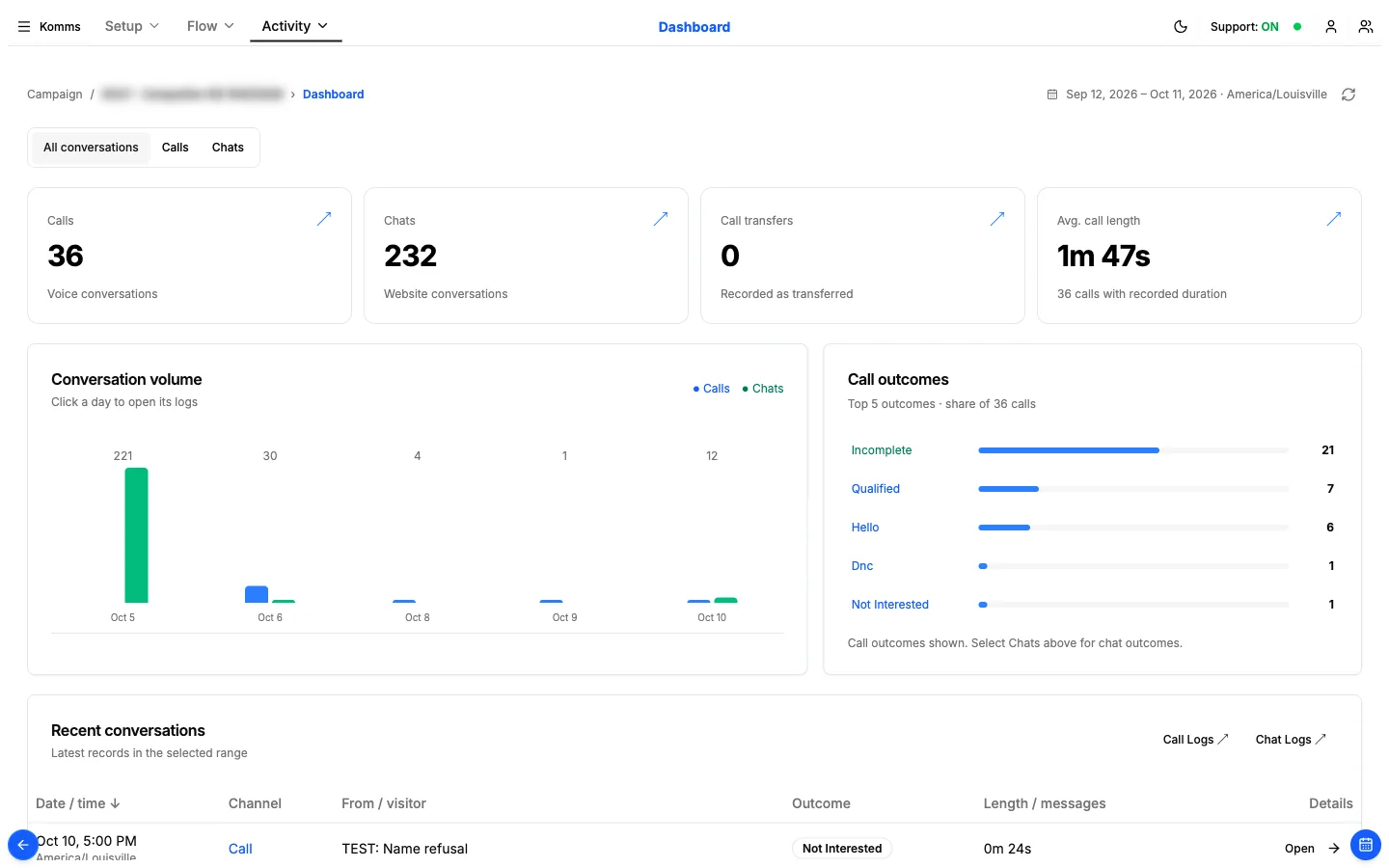Screen dimensions: 1389x868
Task: Expand the Activity dropdown menu
Action: (x=295, y=26)
